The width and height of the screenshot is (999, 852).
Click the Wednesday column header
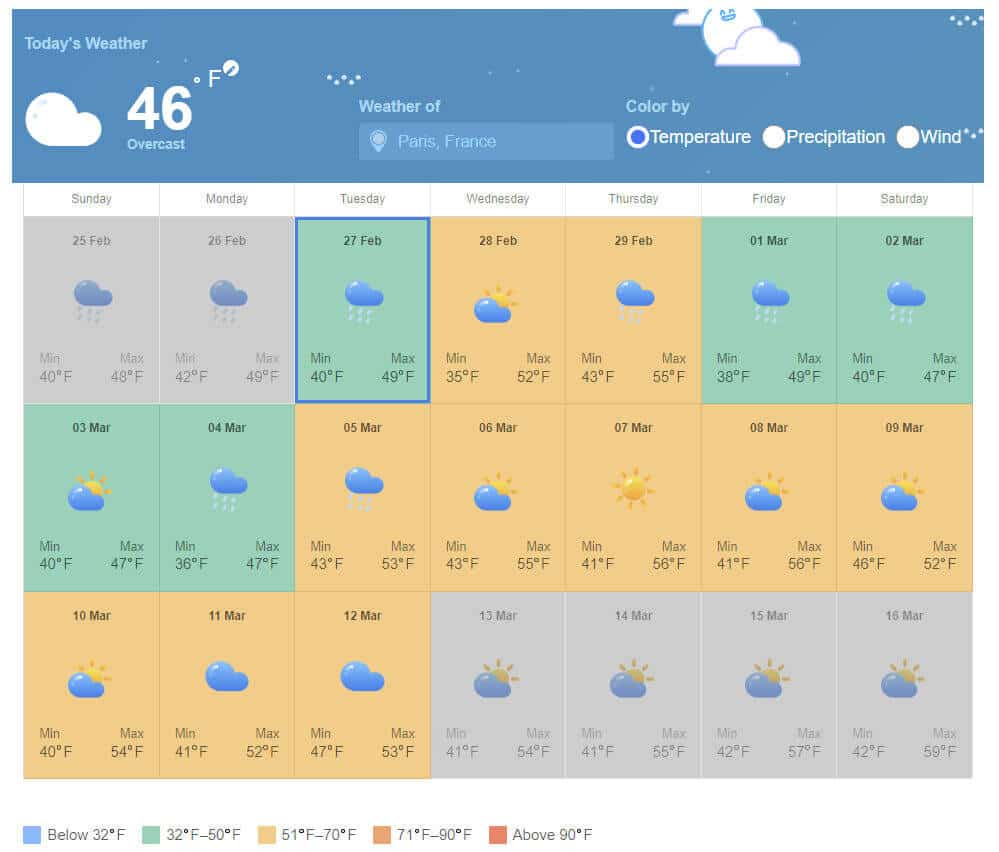(497, 199)
